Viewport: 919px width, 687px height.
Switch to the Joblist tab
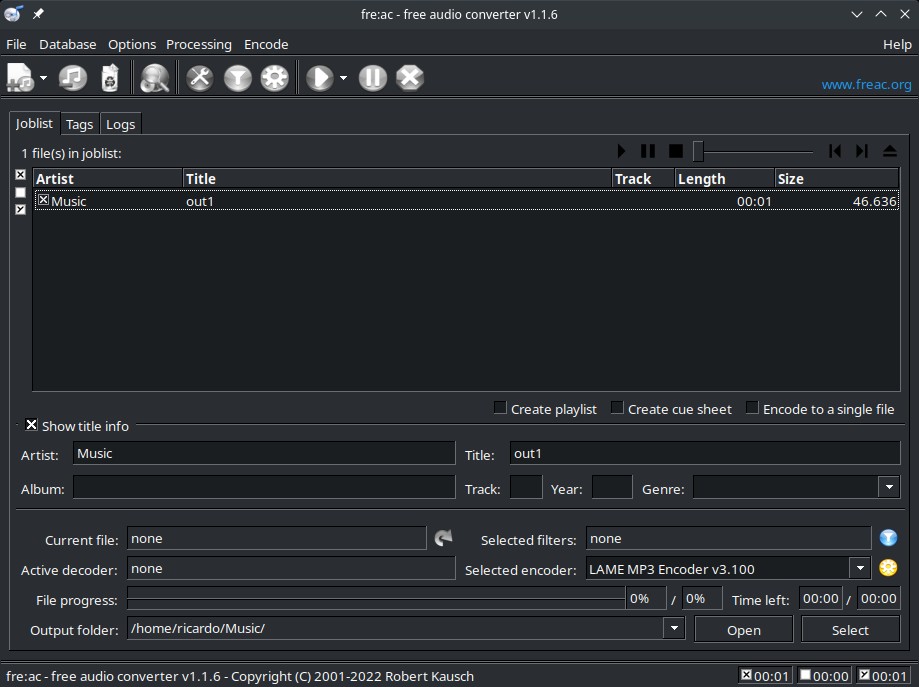pos(34,123)
